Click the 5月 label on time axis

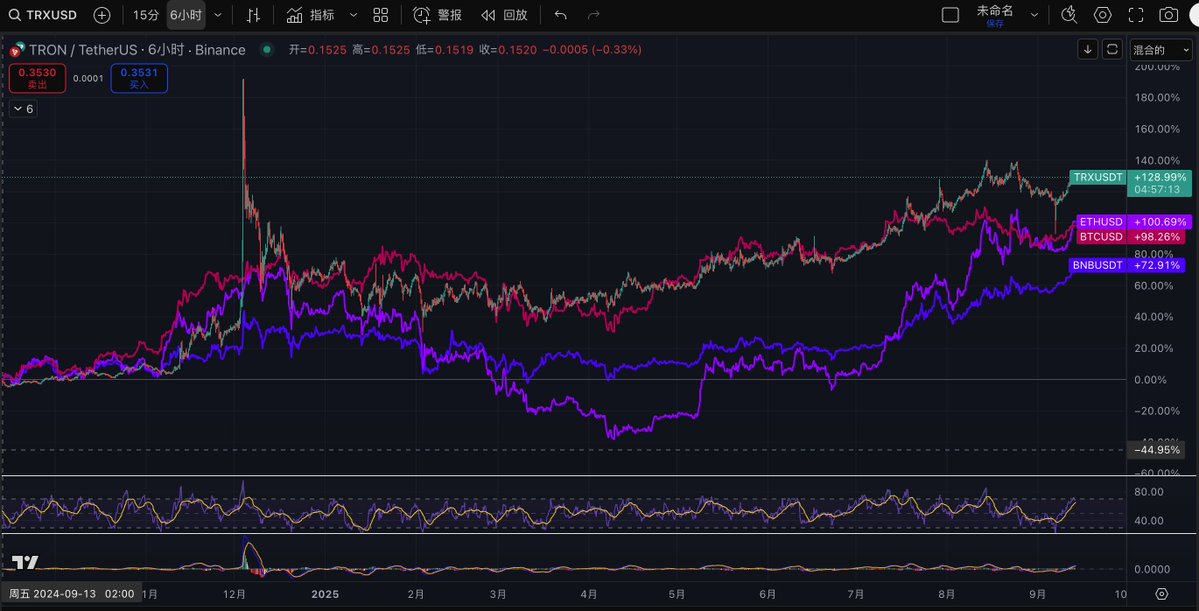point(677,593)
